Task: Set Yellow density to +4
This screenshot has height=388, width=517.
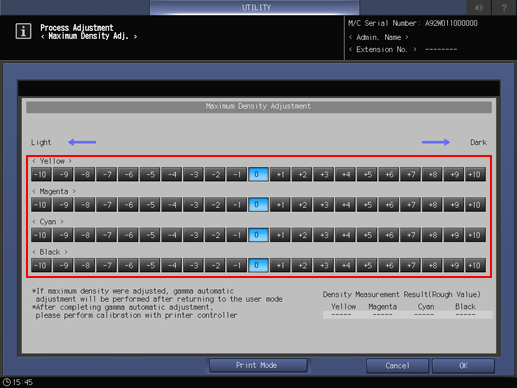Action: point(345,174)
